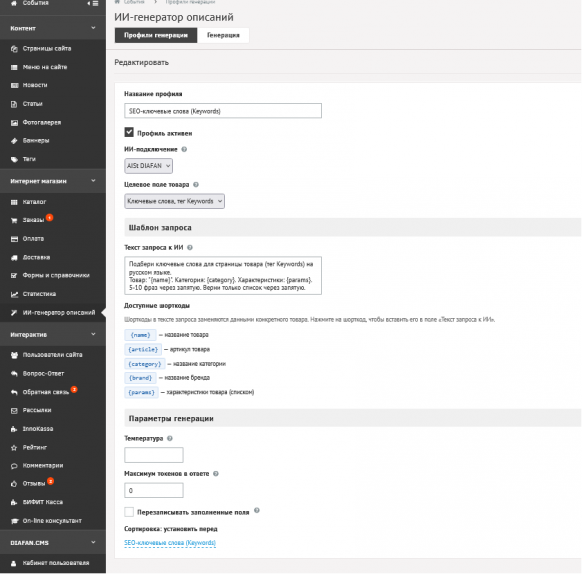This screenshot has height=574, width=582.
Task: Click the Рейтинг star icon
Action: pyautogui.click(x=14, y=448)
